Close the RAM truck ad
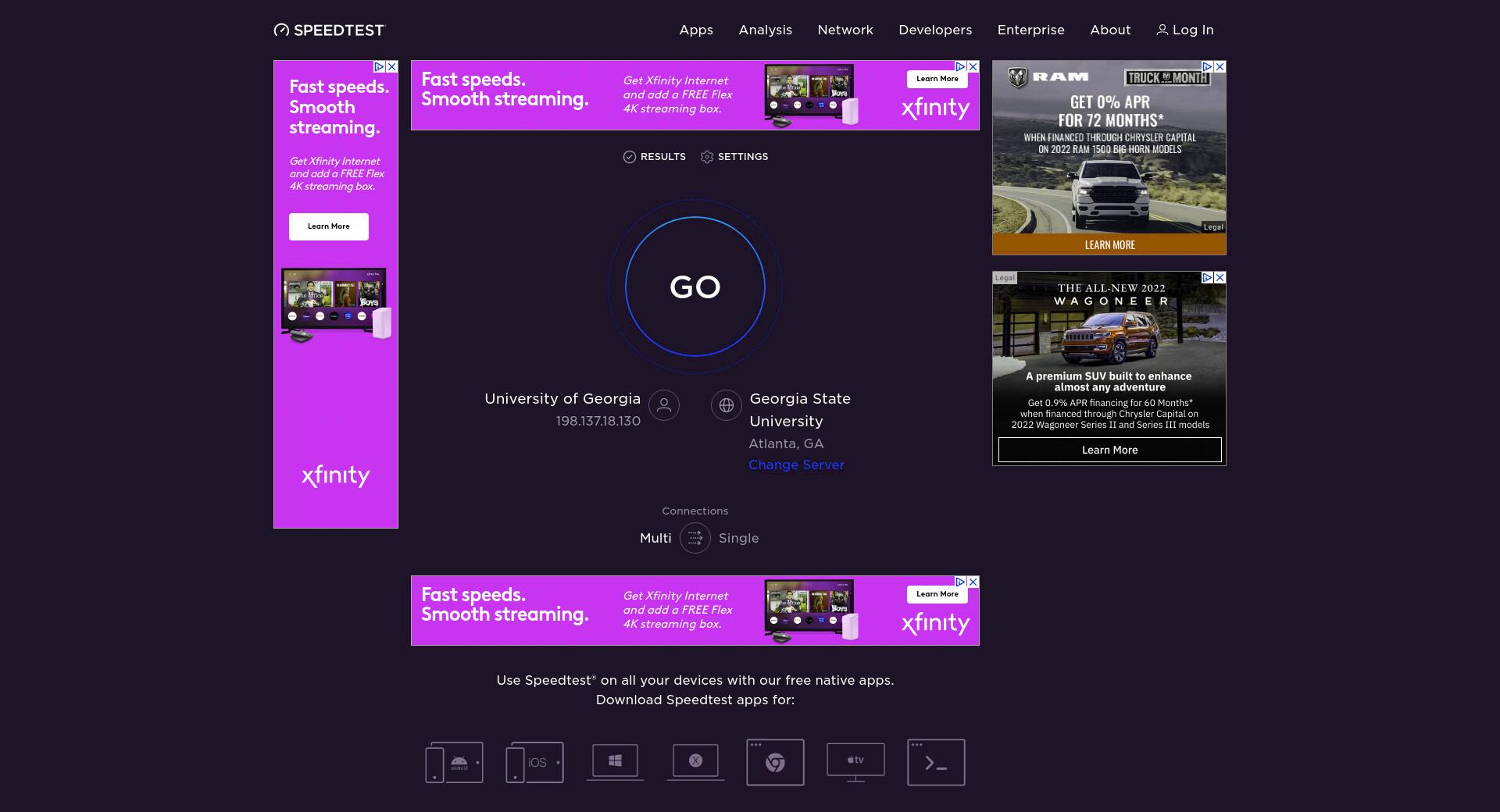Image resolution: width=1500 pixels, height=812 pixels. [x=1220, y=66]
